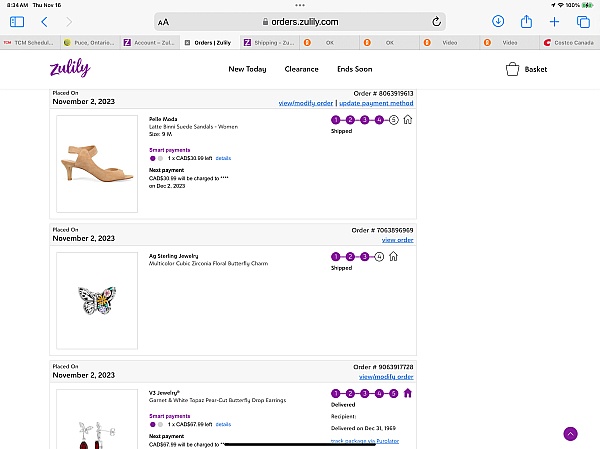The width and height of the screenshot is (600, 449).
Task: Click the Pelle Moda brand name
Action: click(x=163, y=119)
